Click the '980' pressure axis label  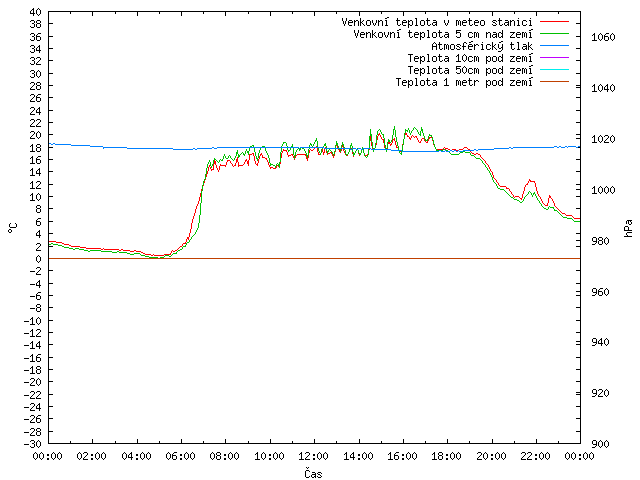tap(600, 241)
